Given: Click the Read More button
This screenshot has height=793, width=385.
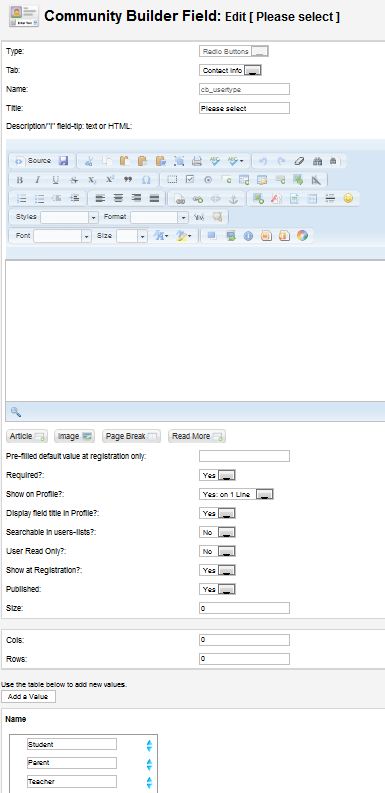Looking at the screenshot, I should tap(197, 436).
